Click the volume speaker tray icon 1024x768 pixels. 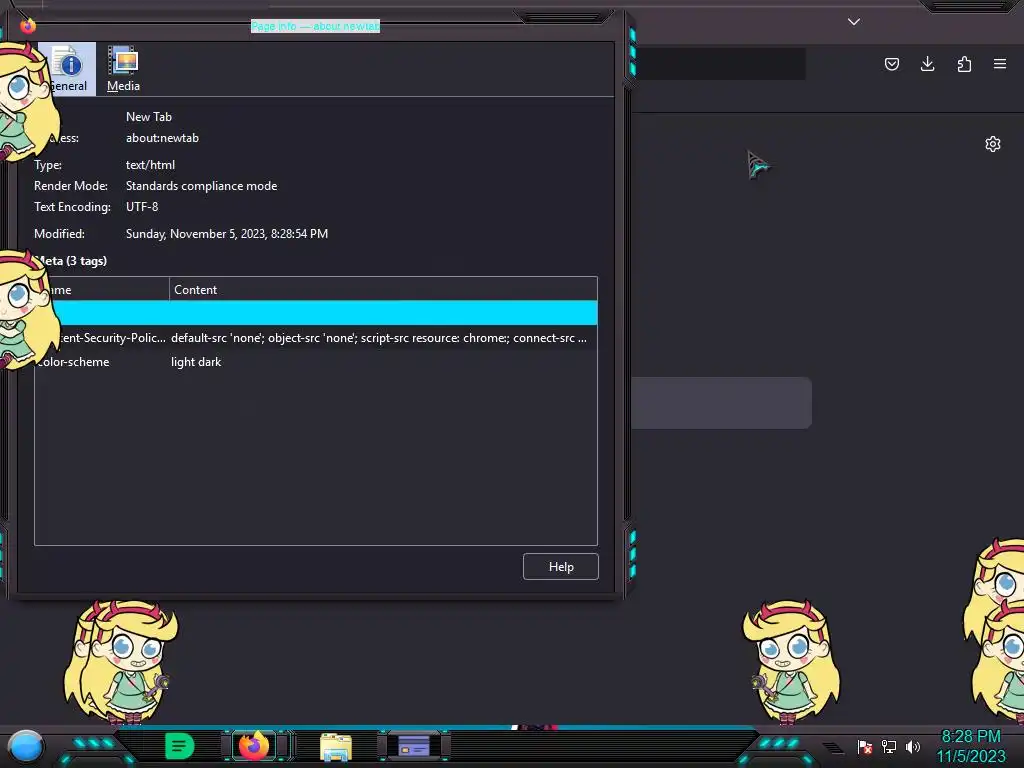(913, 746)
